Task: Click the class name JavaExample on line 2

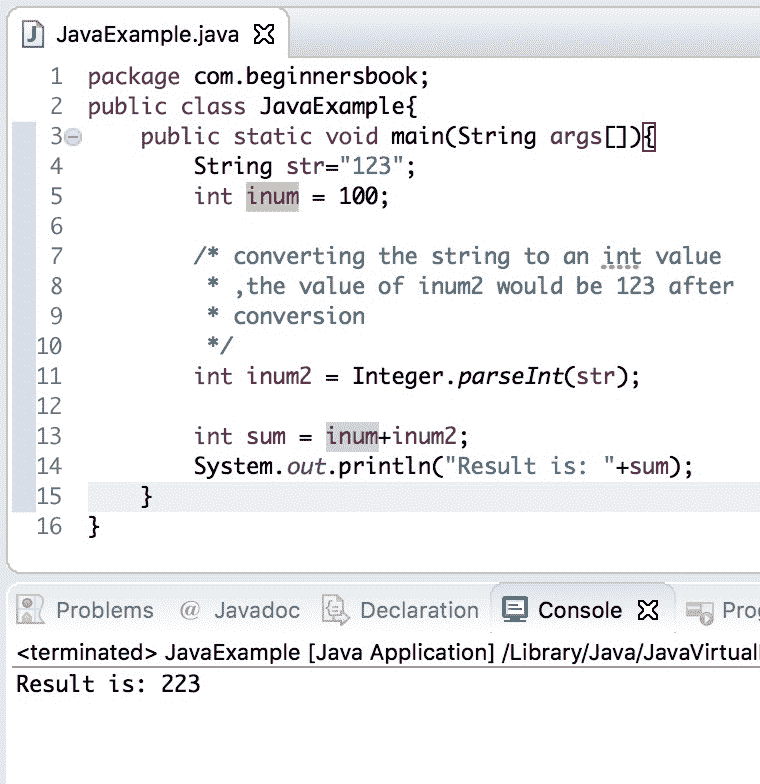Action: pos(331,107)
